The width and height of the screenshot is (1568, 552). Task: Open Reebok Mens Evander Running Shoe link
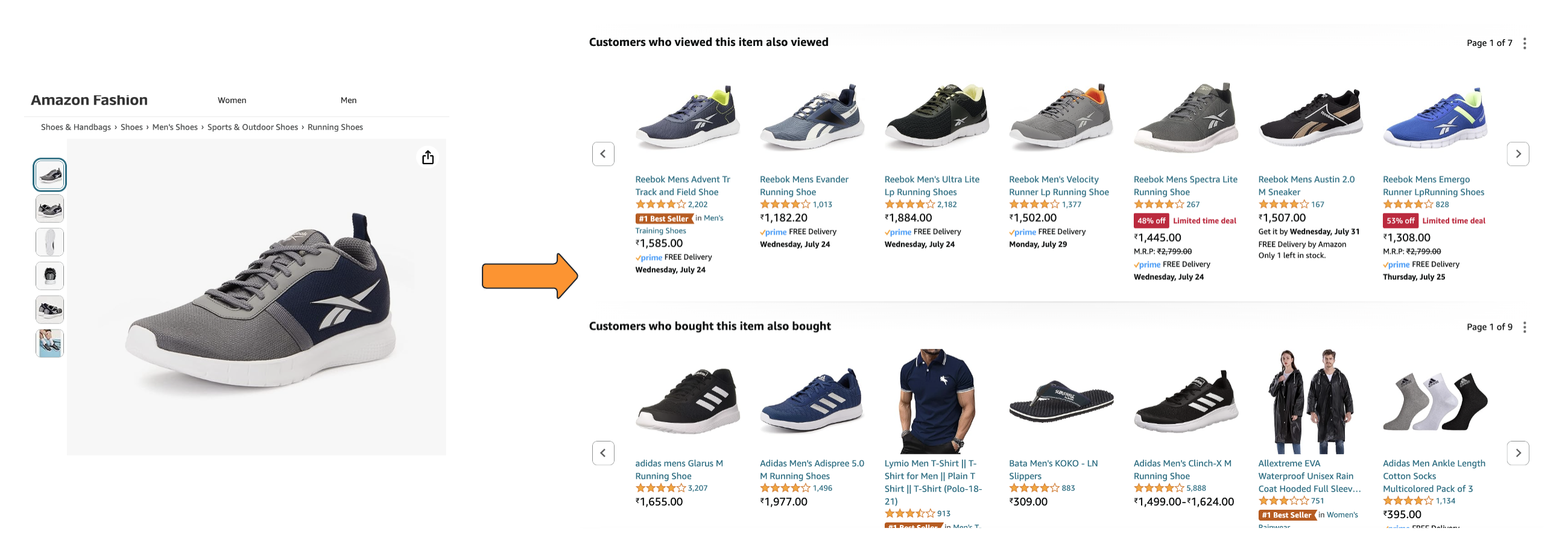[x=803, y=186]
